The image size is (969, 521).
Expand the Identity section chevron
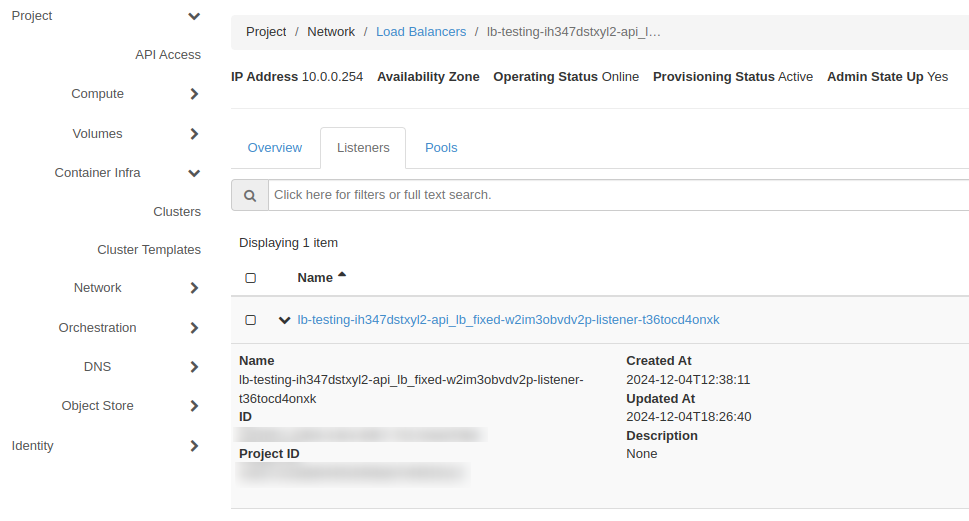click(194, 446)
